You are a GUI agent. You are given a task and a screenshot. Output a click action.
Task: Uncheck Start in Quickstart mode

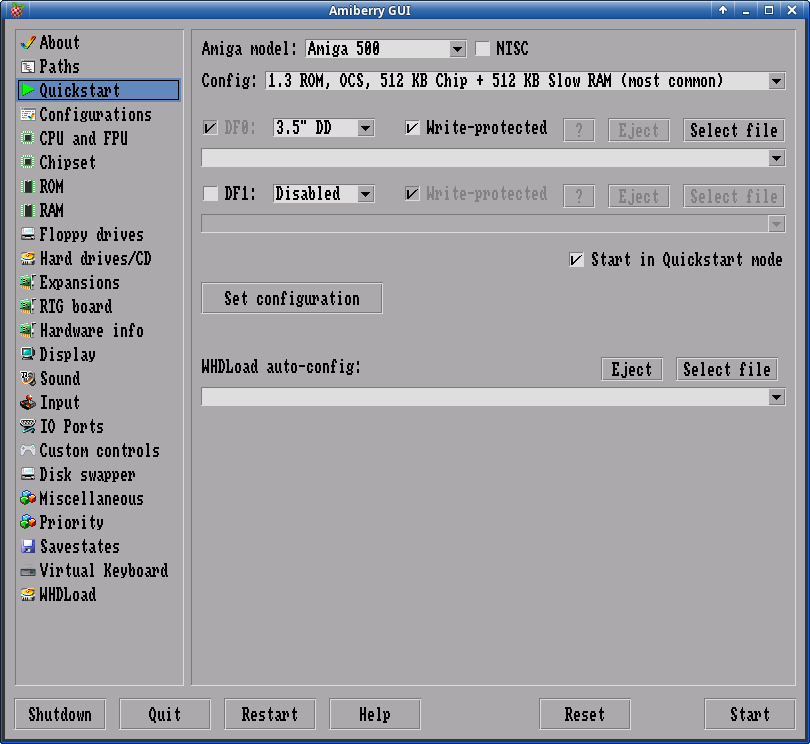pyautogui.click(x=577, y=259)
